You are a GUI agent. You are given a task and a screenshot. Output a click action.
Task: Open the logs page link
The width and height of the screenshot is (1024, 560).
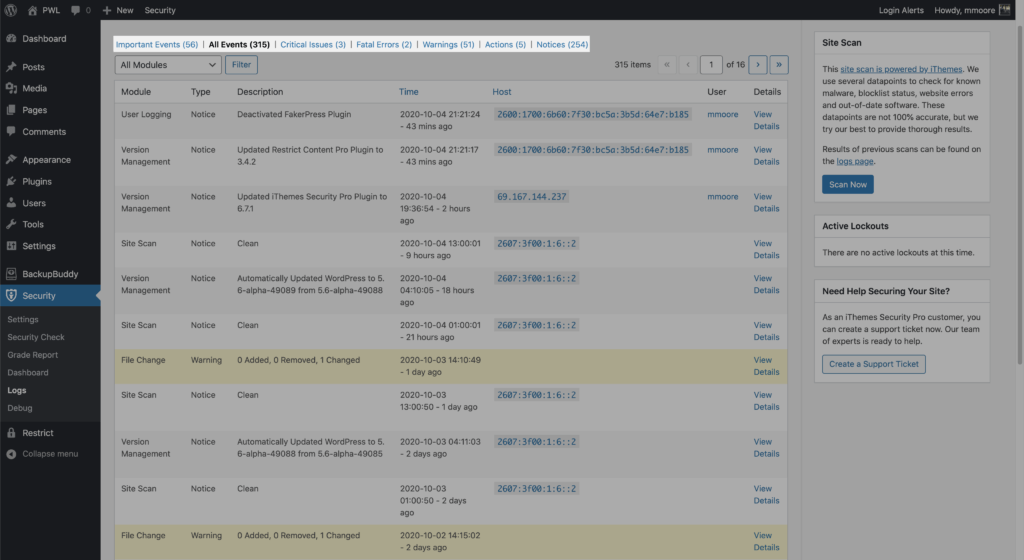point(854,161)
